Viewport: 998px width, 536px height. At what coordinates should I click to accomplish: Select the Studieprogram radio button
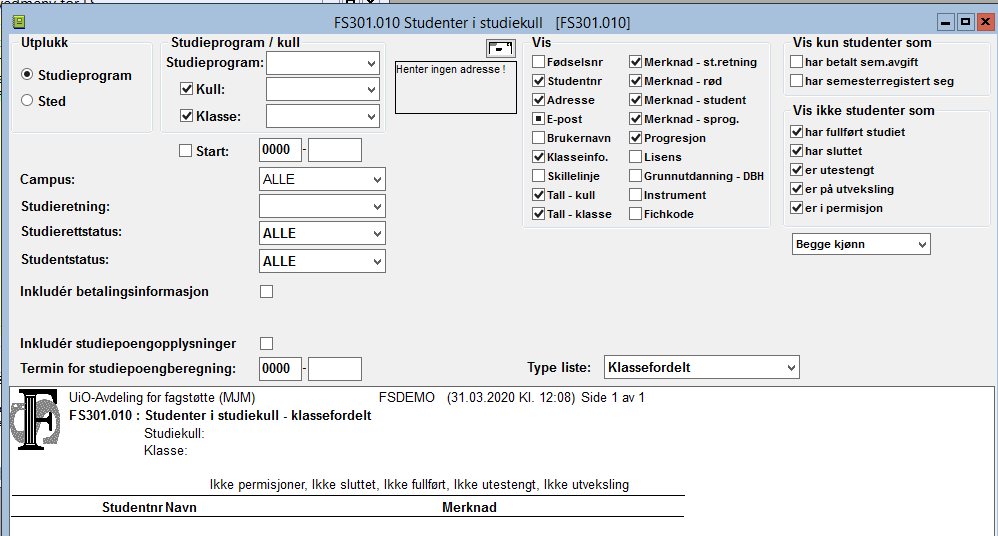27,74
